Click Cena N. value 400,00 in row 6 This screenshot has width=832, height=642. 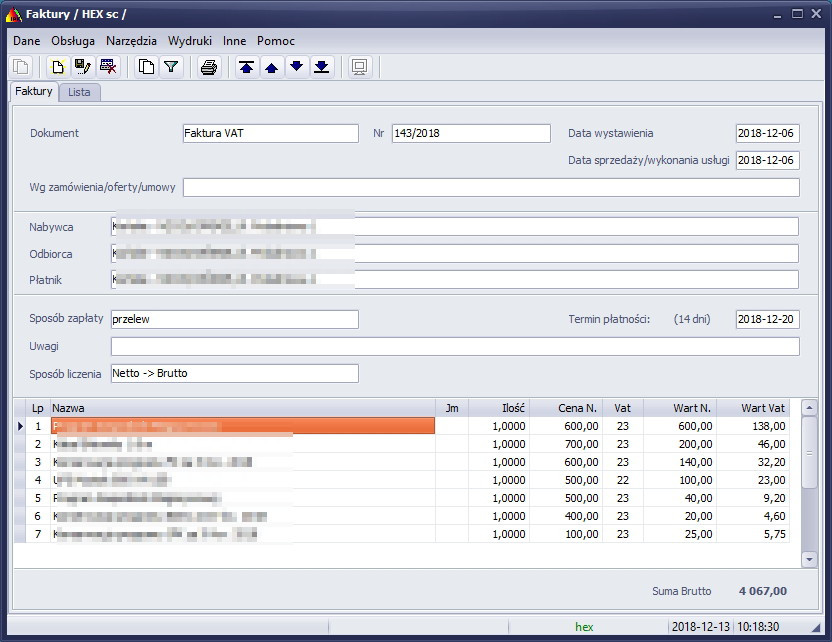pos(581,516)
